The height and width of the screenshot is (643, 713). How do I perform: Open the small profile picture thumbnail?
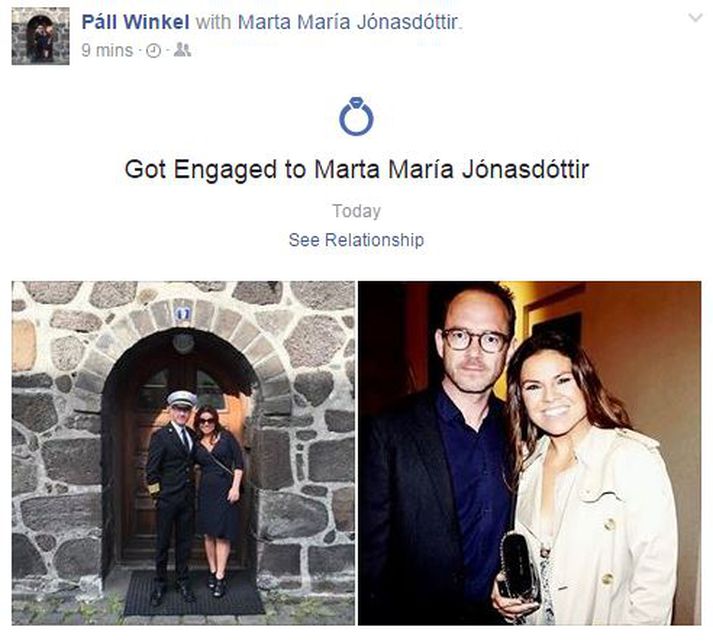click(x=40, y=36)
